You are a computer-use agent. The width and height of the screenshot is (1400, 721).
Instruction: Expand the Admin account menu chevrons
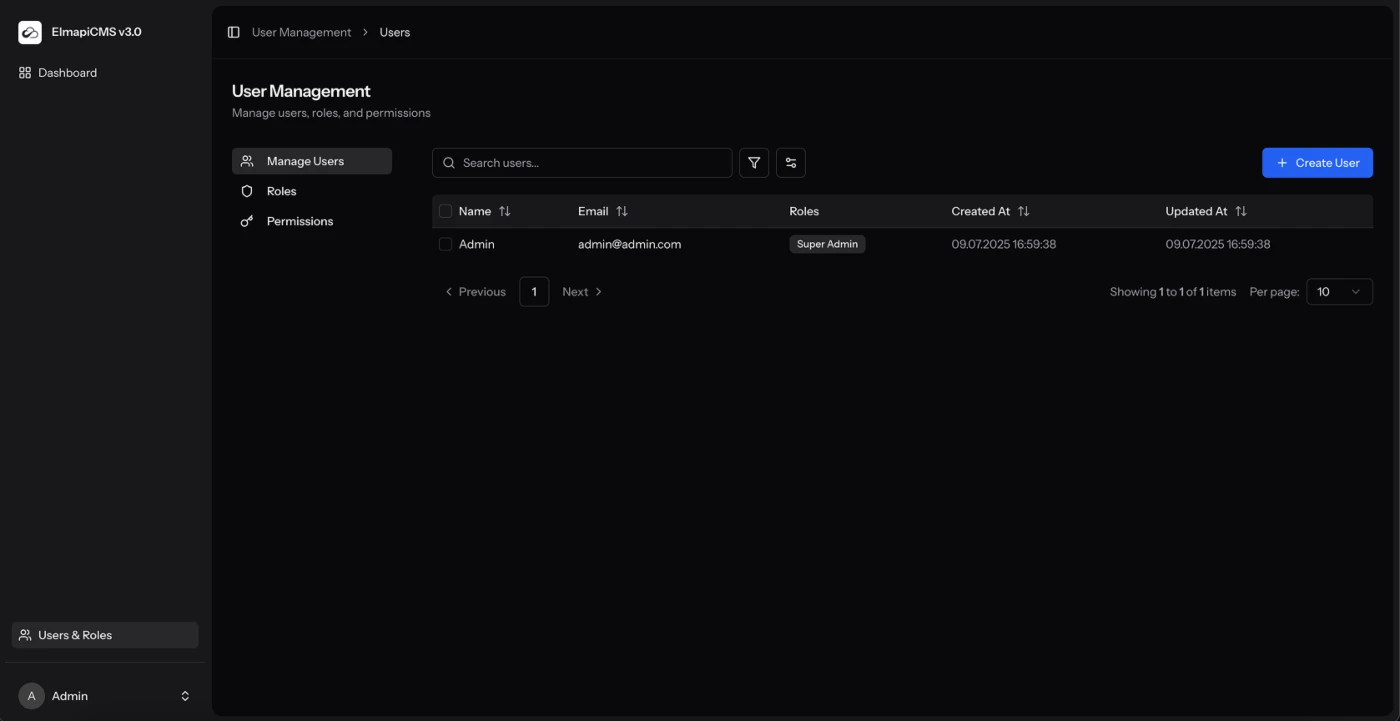coord(185,696)
